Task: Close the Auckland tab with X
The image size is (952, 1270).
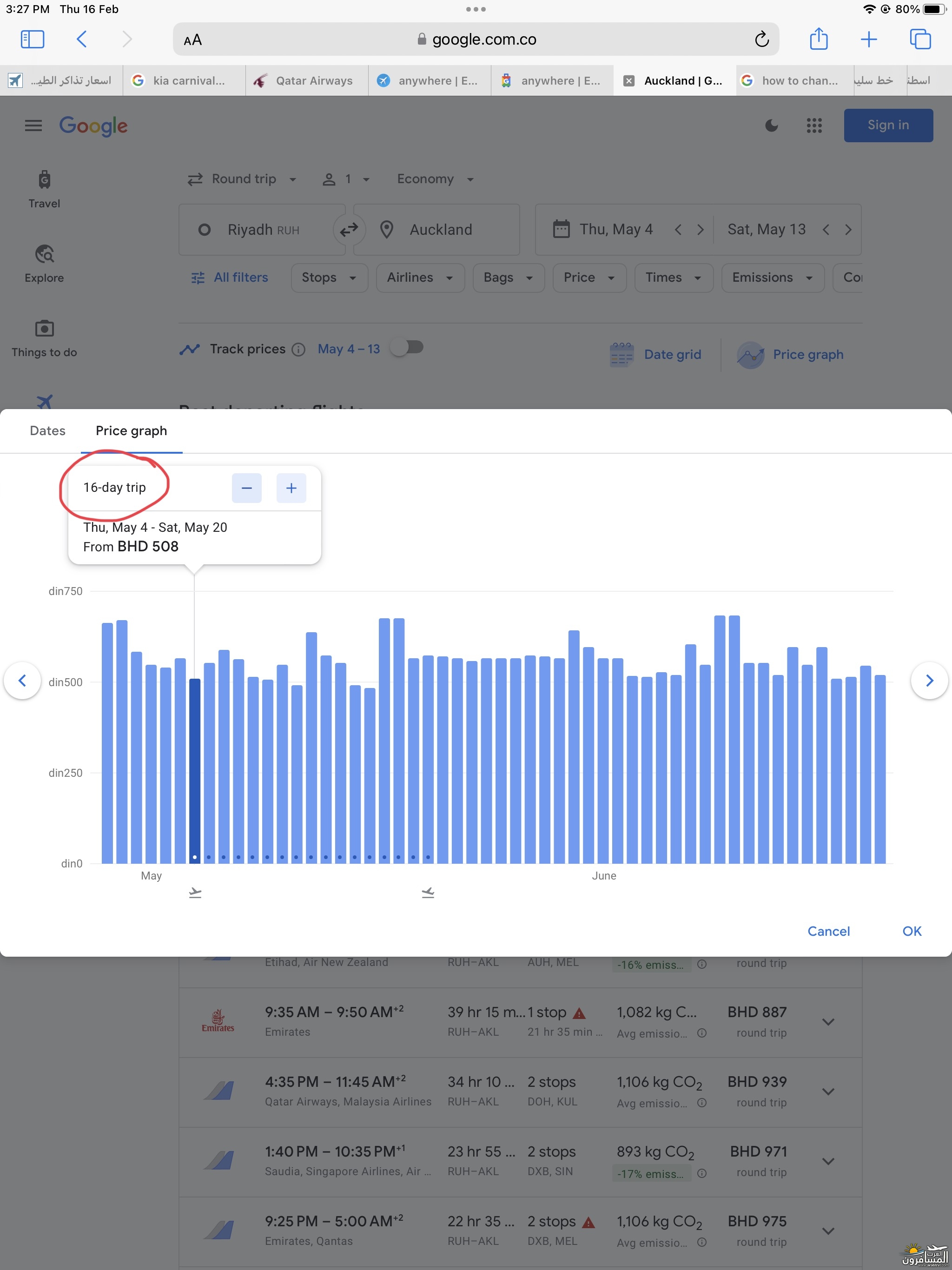Action: (629, 81)
